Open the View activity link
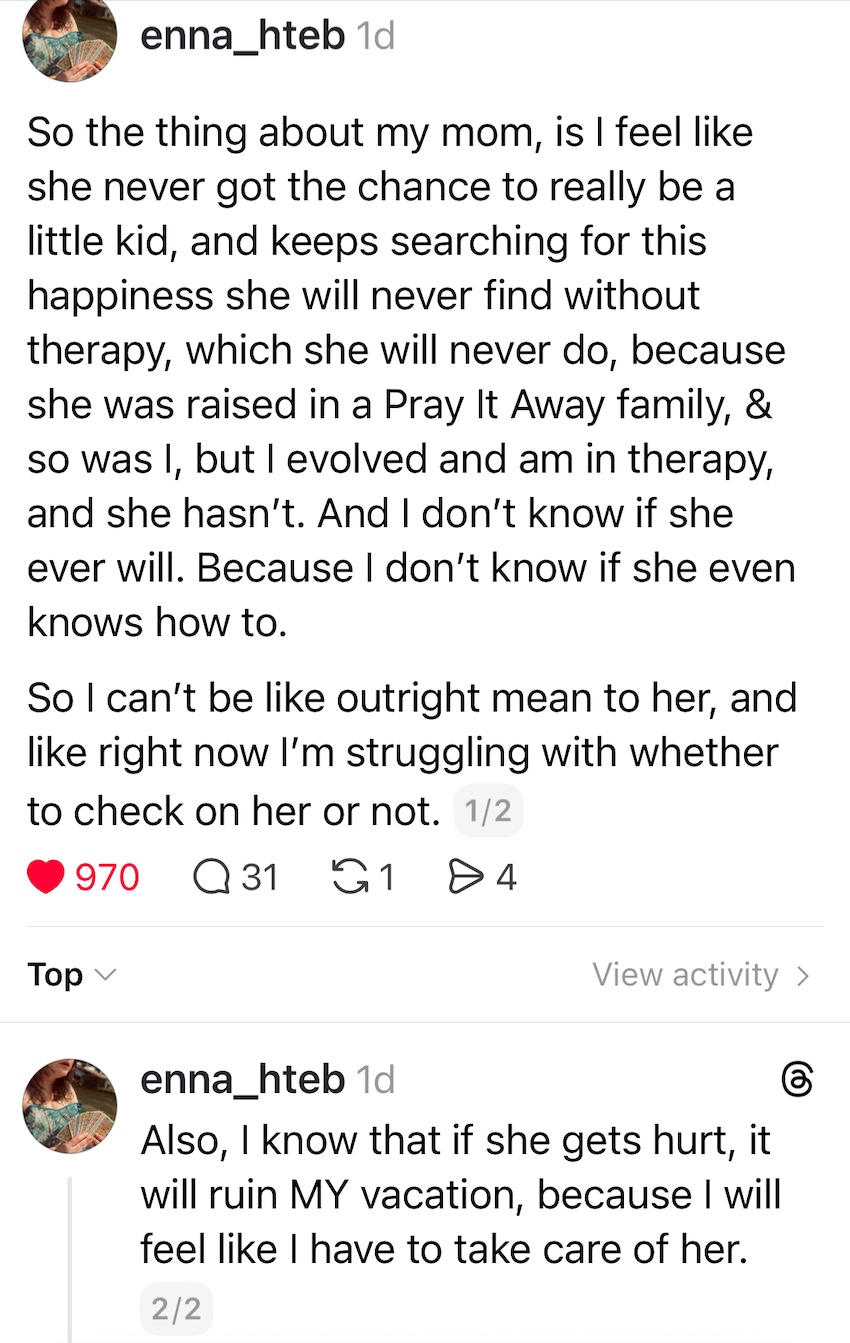The width and height of the screenshot is (850, 1343). click(700, 974)
